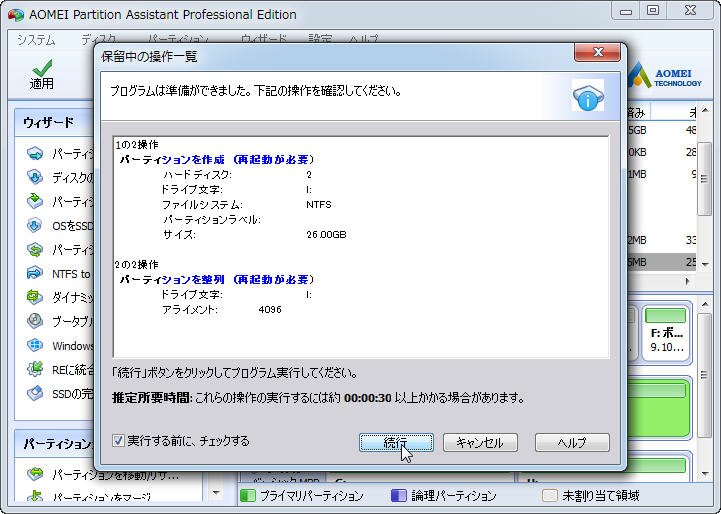Click the 1の2操作 label
The height and width of the screenshot is (514, 721).
tap(137, 145)
